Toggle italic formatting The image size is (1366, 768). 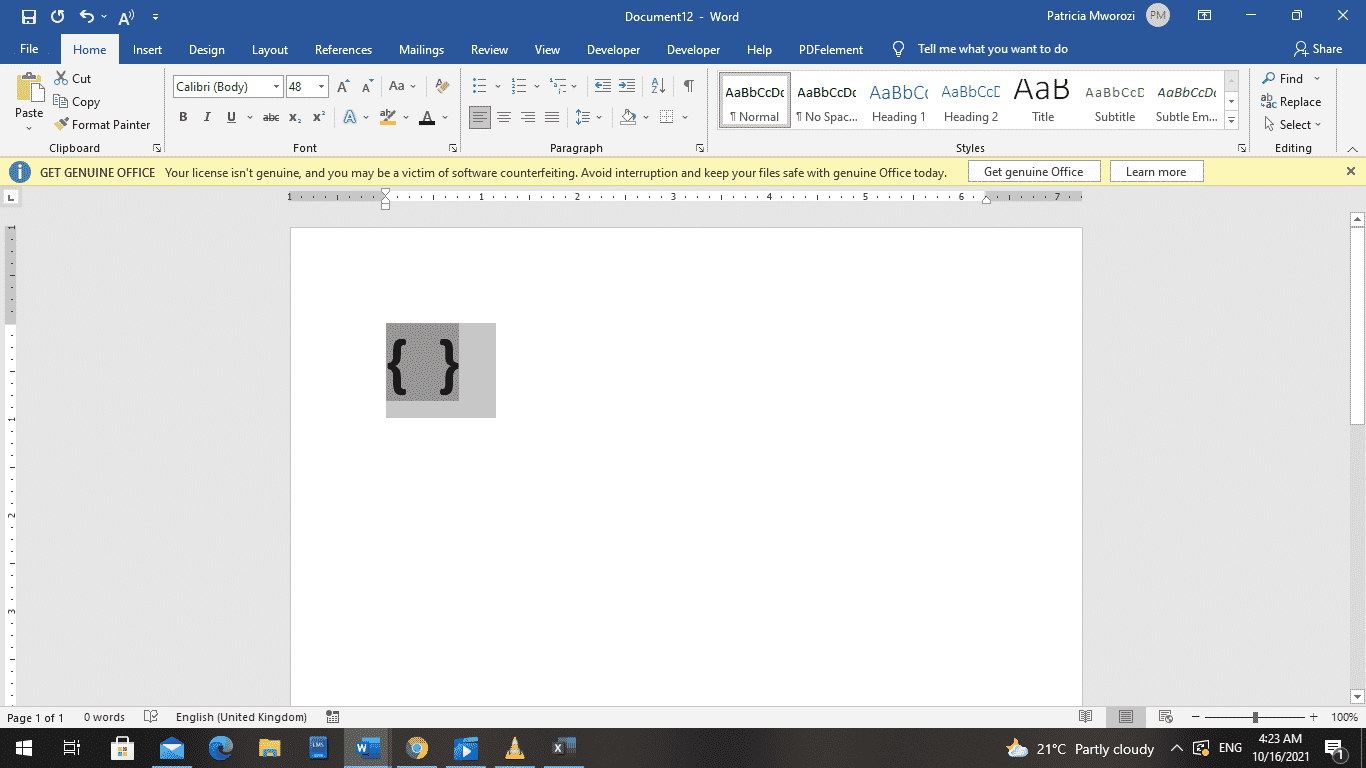coord(207,117)
